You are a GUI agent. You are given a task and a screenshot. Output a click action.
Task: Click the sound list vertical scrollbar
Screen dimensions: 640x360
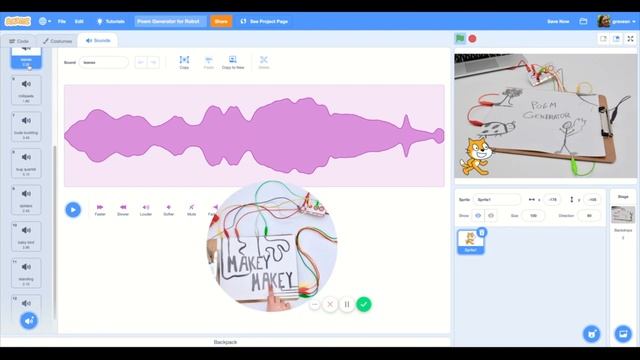click(55, 233)
